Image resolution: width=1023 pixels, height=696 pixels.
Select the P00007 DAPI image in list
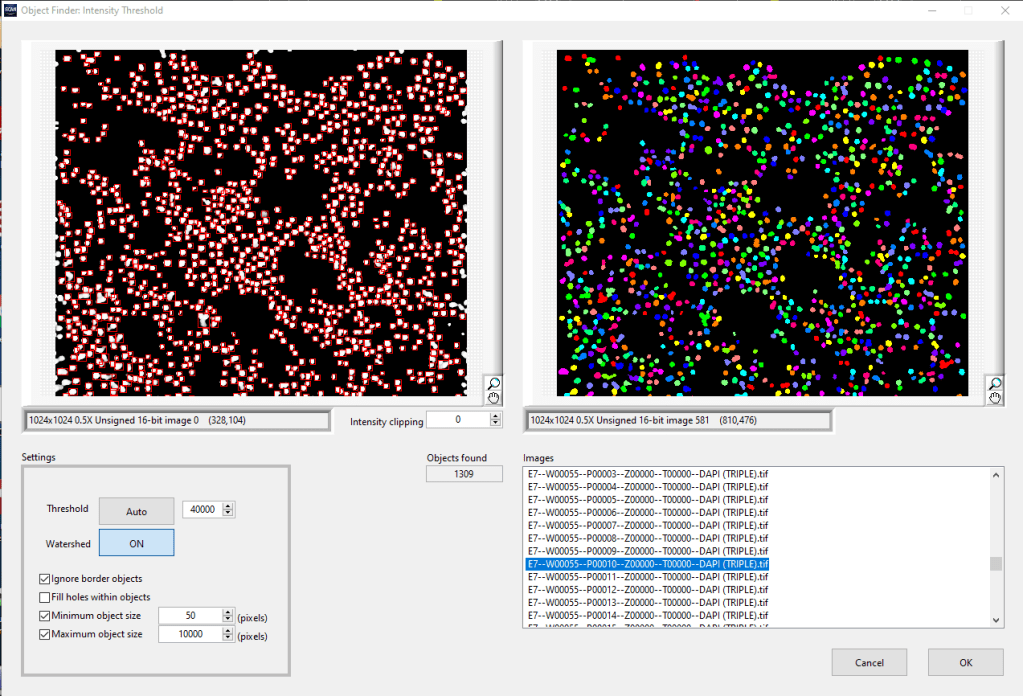pyautogui.click(x=647, y=525)
